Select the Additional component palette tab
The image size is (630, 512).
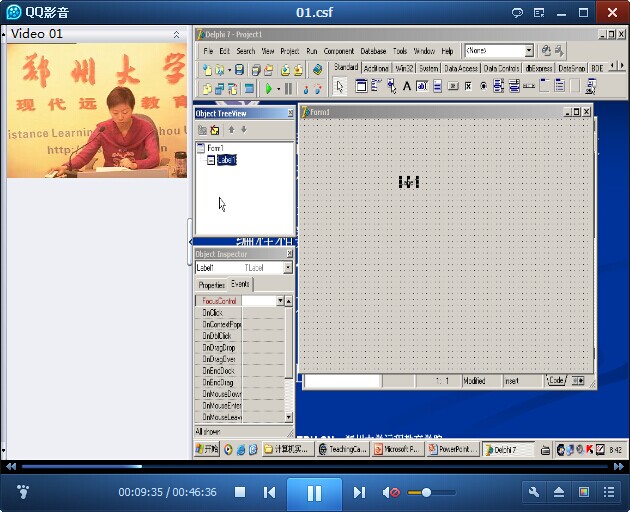click(376, 68)
